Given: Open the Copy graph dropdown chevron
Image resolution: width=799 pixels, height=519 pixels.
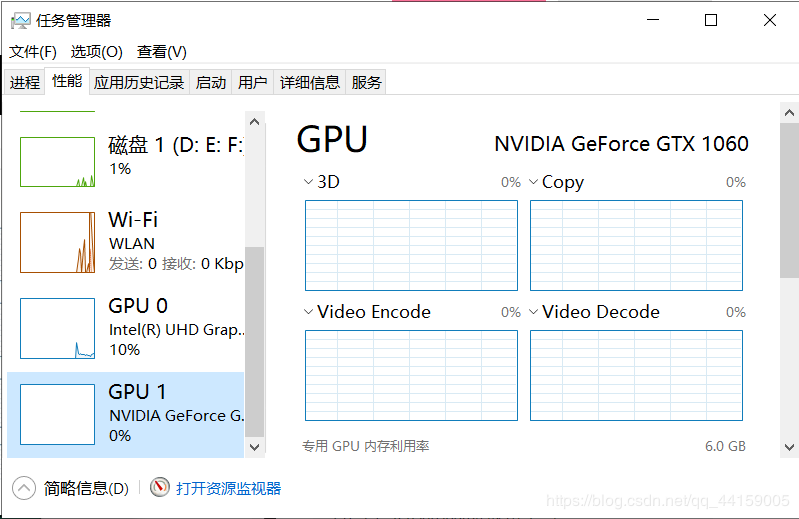Looking at the screenshot, I should coord(533,182).
